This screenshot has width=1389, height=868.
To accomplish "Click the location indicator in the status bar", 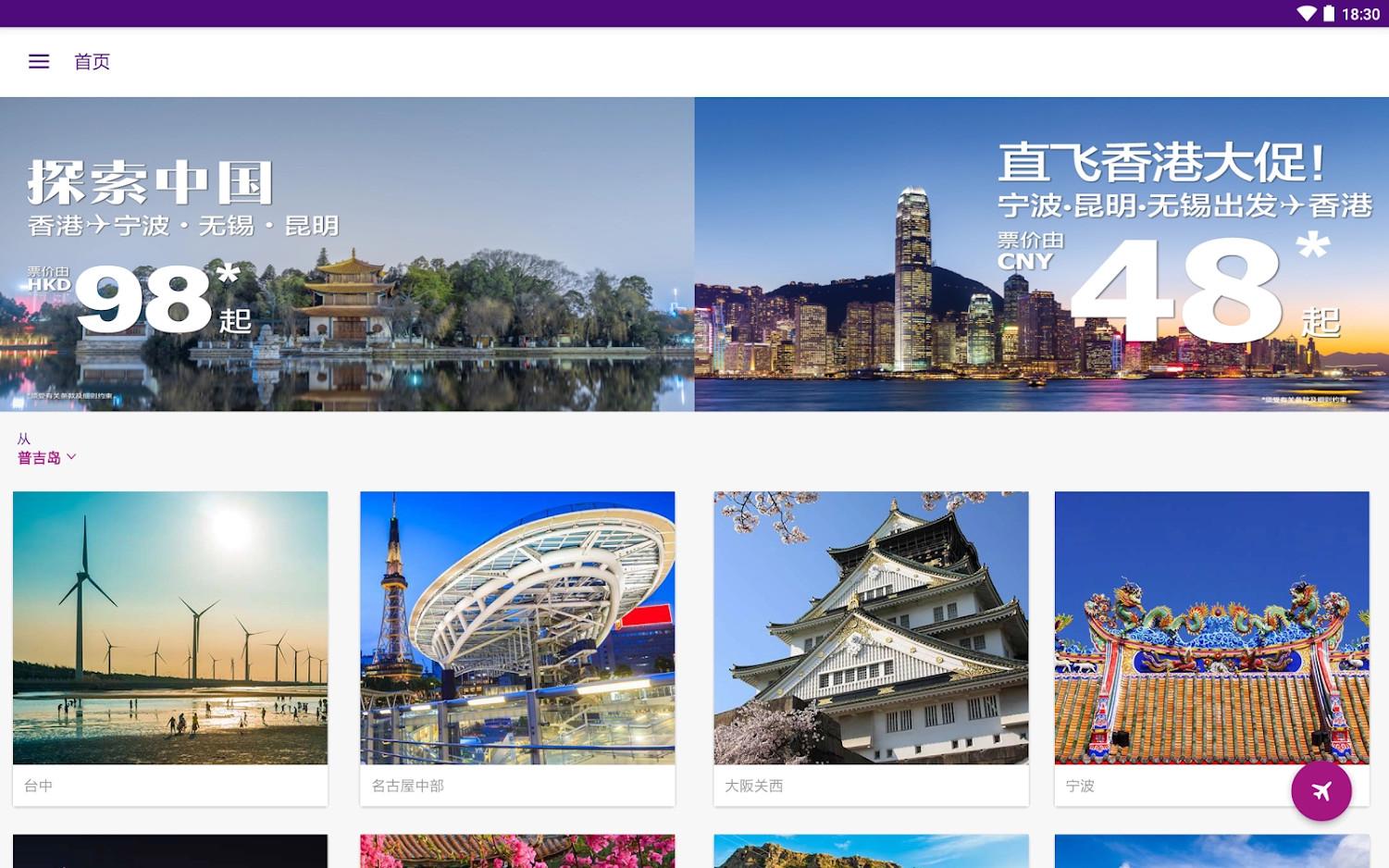I will pos(1306,13).
